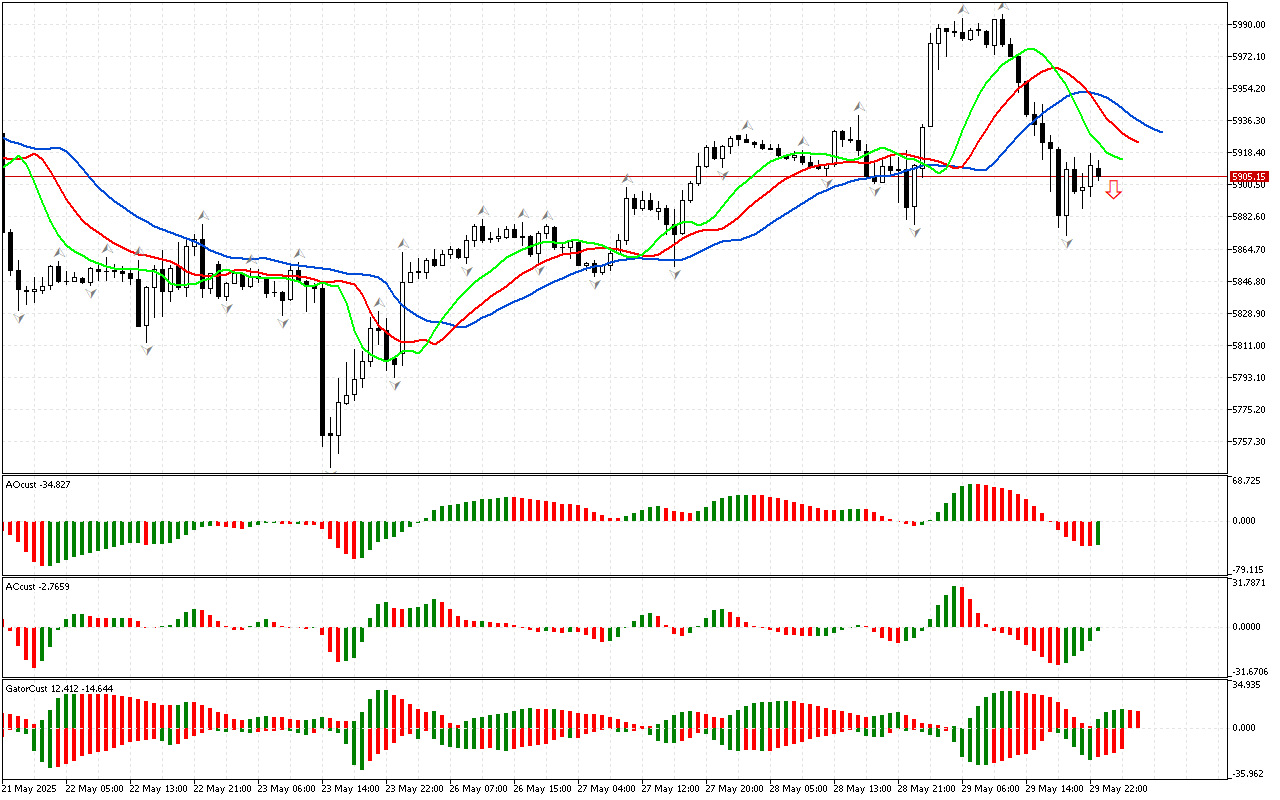Click the tallest green bar in ACcust histogram
The image size is (1280, 800).
tap(954, 606)
